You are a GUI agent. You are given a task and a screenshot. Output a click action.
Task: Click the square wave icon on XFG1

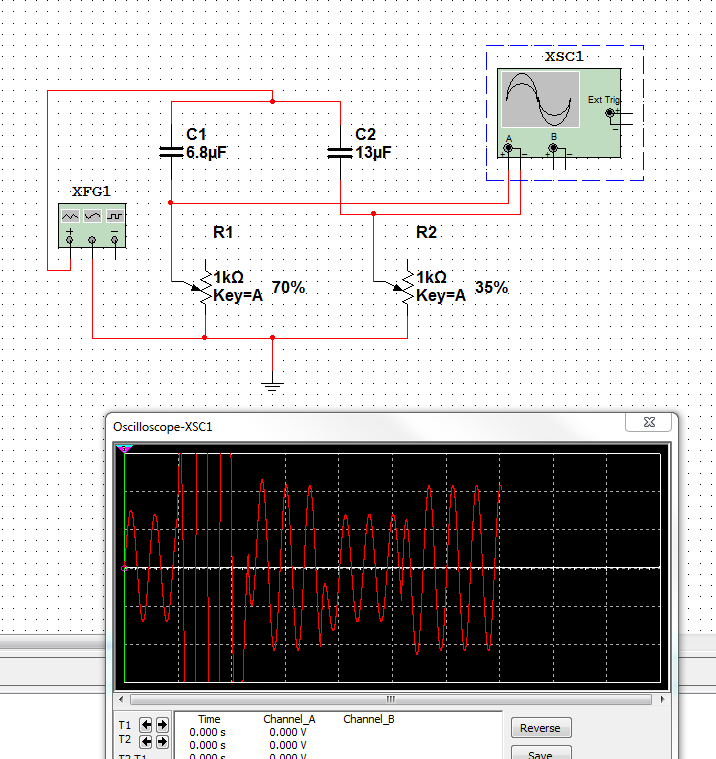tap(115, 216)
